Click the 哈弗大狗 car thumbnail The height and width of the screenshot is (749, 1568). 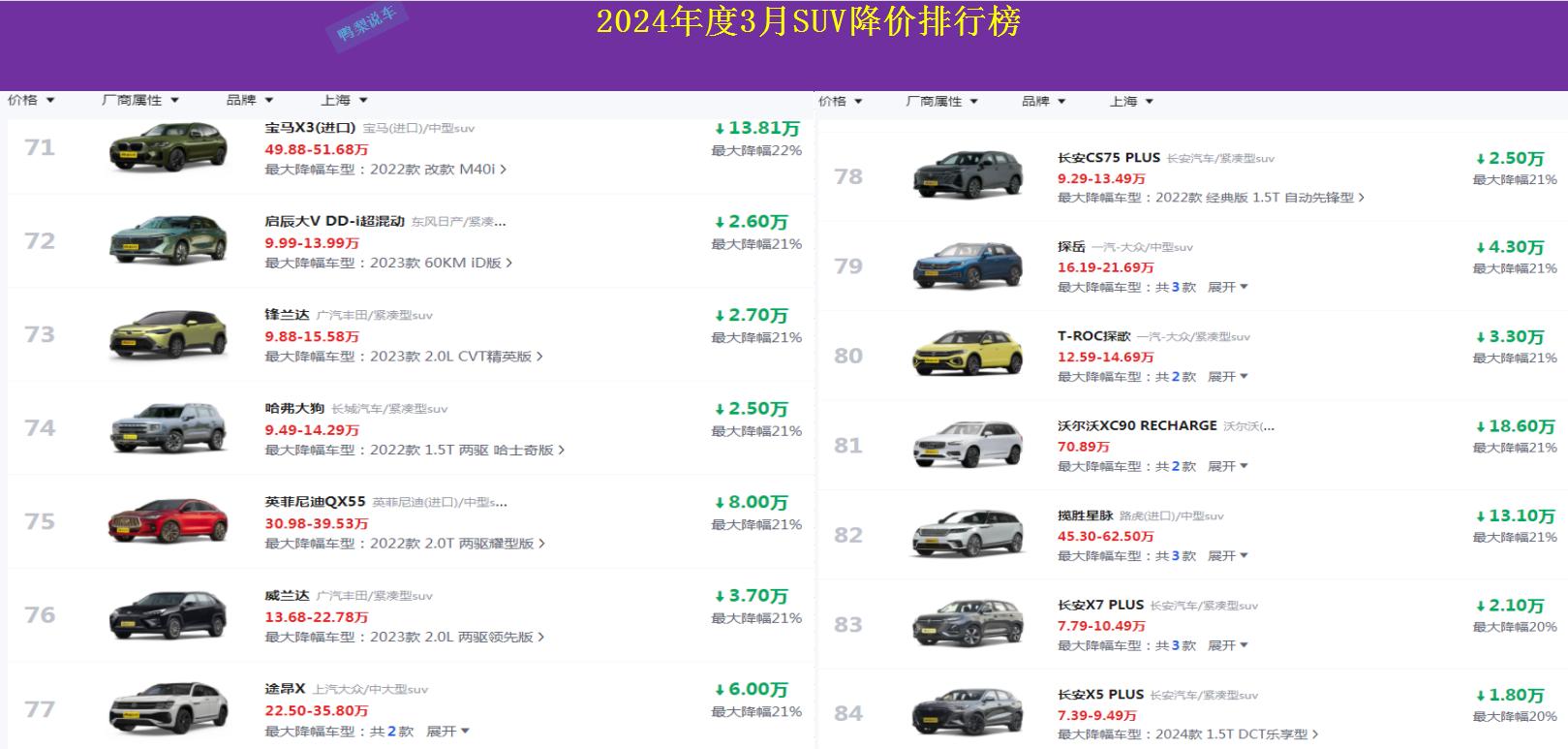[169, 428]
